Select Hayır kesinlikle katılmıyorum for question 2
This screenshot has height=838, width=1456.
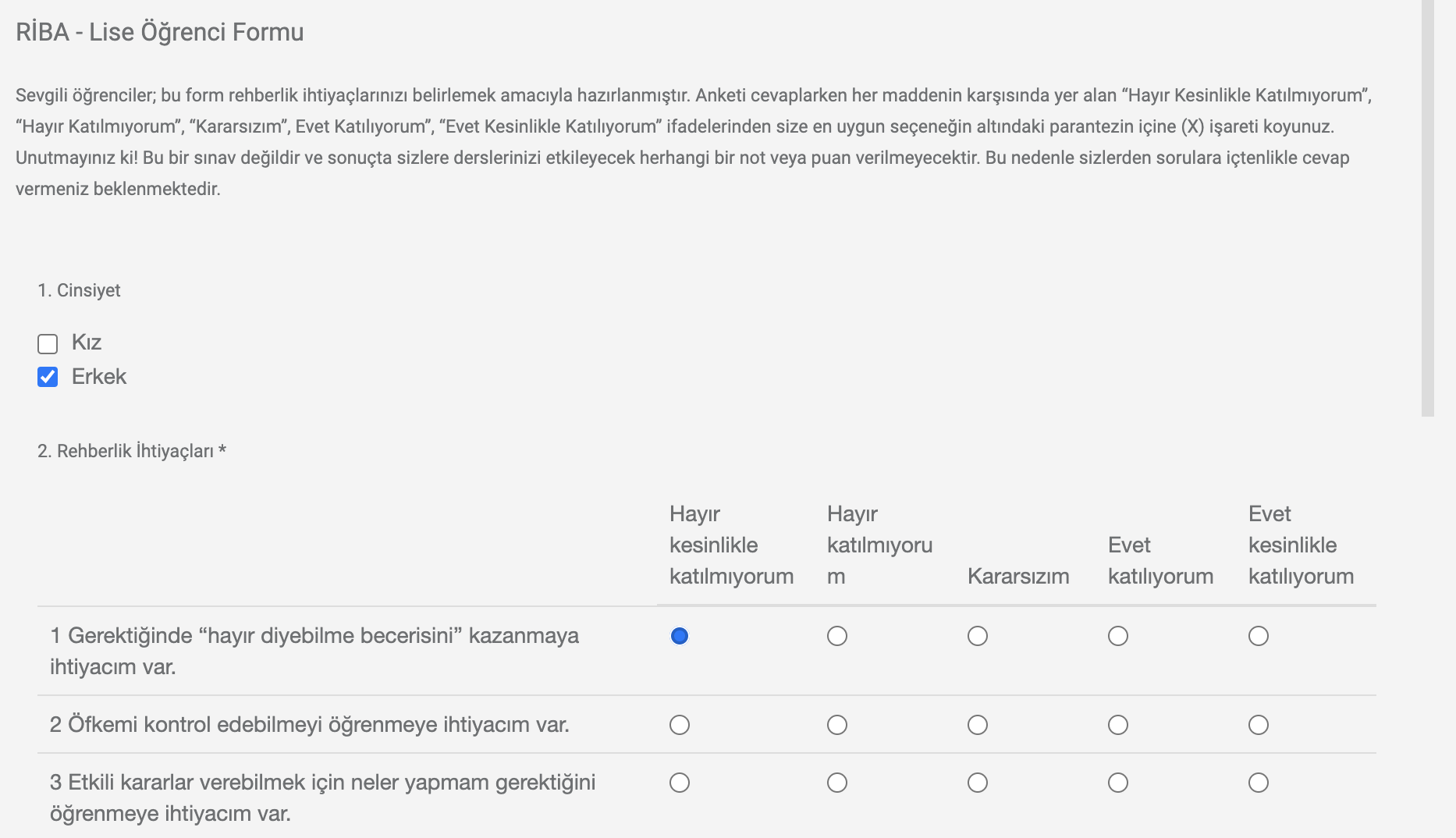(x=678, y=725)
